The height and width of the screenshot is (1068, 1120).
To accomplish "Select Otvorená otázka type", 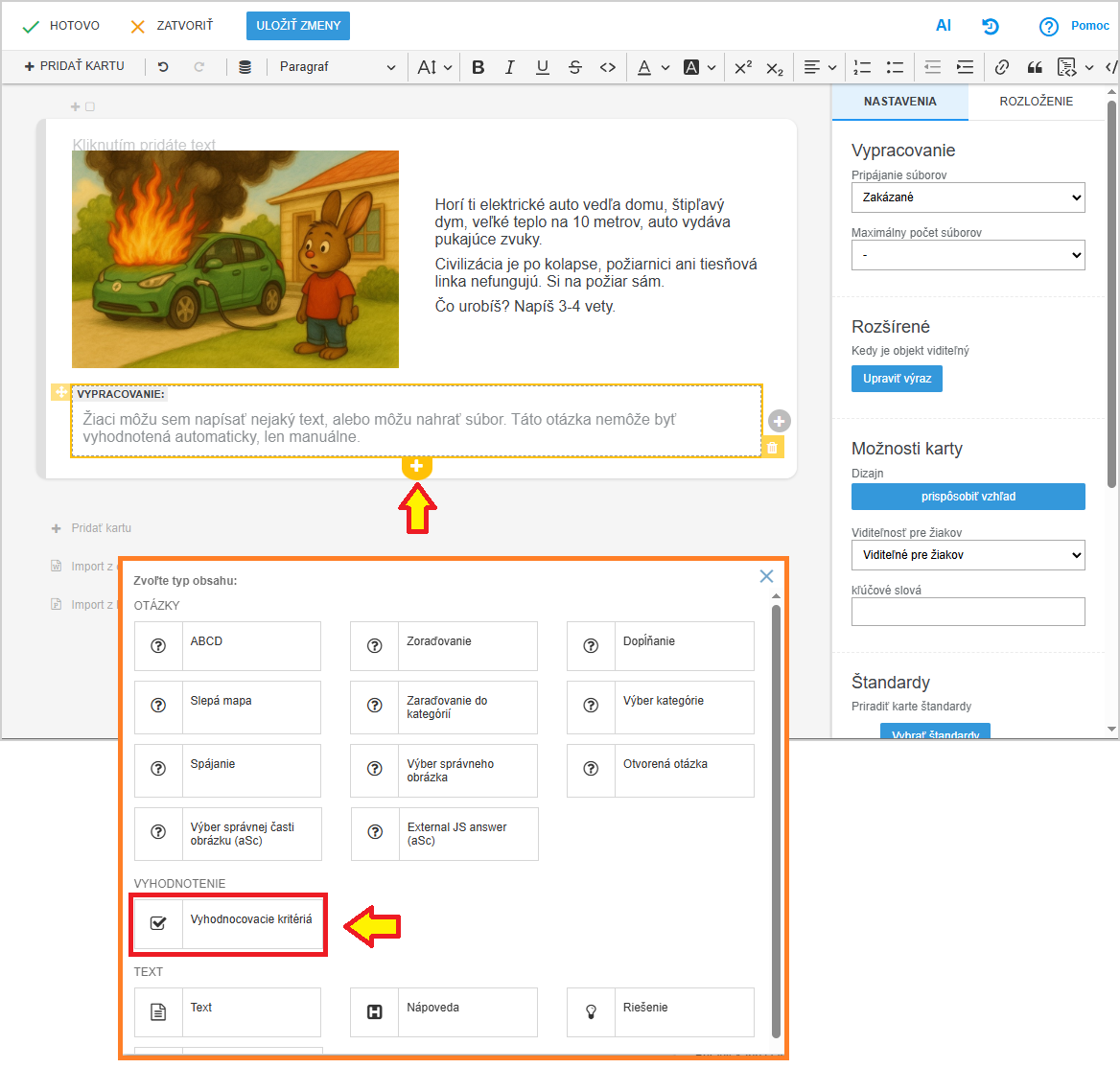I will (x=660, y=770).
